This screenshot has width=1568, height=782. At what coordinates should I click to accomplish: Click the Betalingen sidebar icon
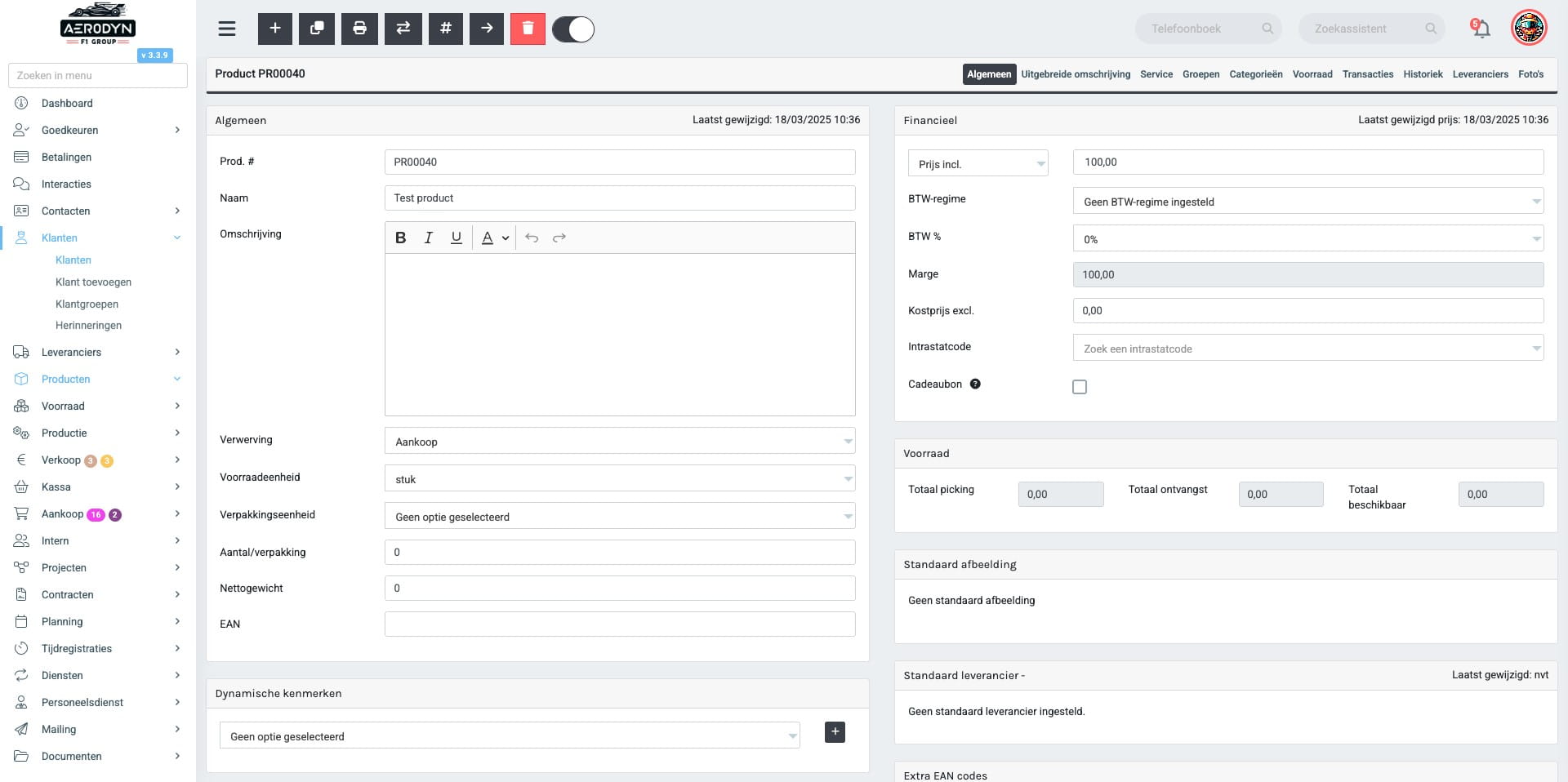tap(21, 157)
